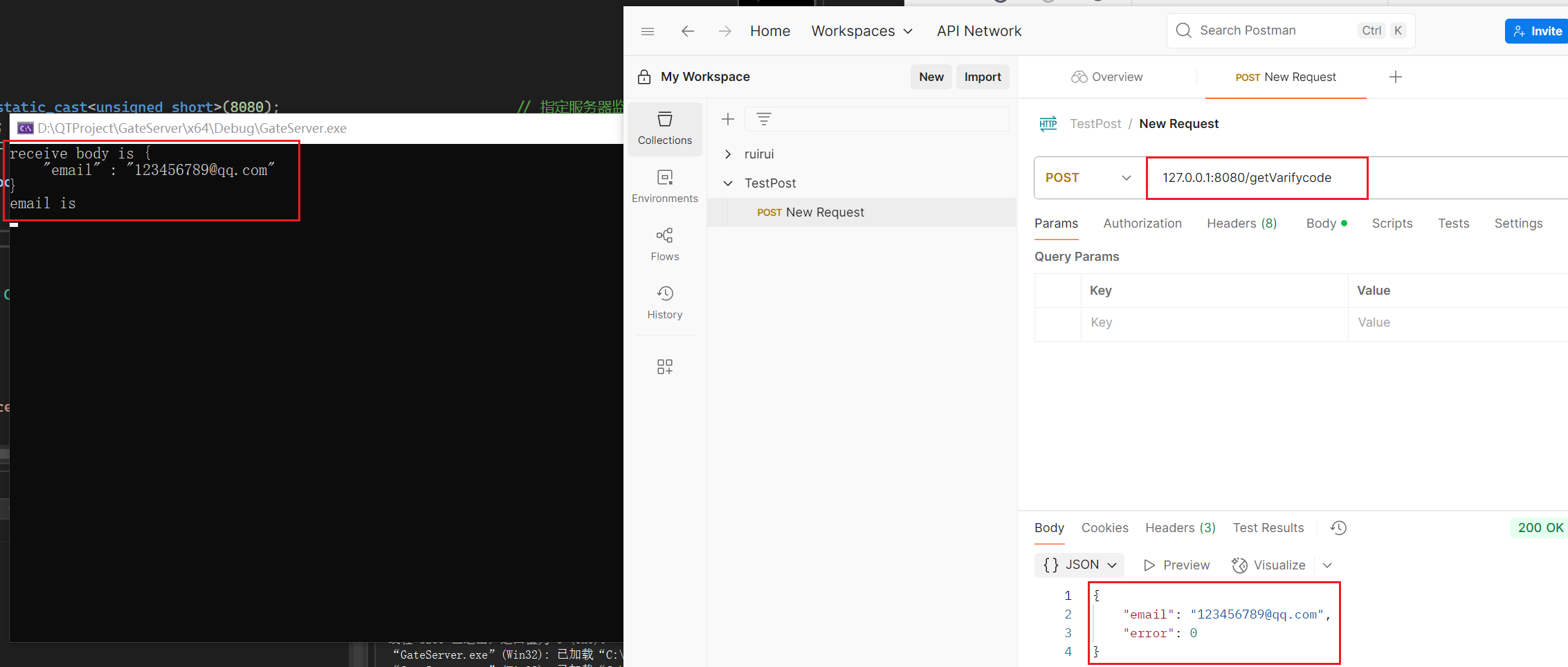This screenshot has width=1568, height=667.
Task: Click the New button in workspace
Action: coord(931,77)
